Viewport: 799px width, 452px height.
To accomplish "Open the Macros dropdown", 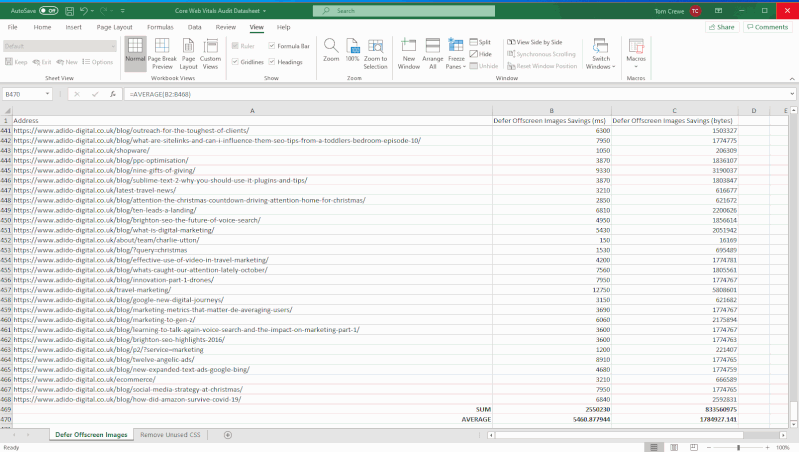I will click(636, 59).
